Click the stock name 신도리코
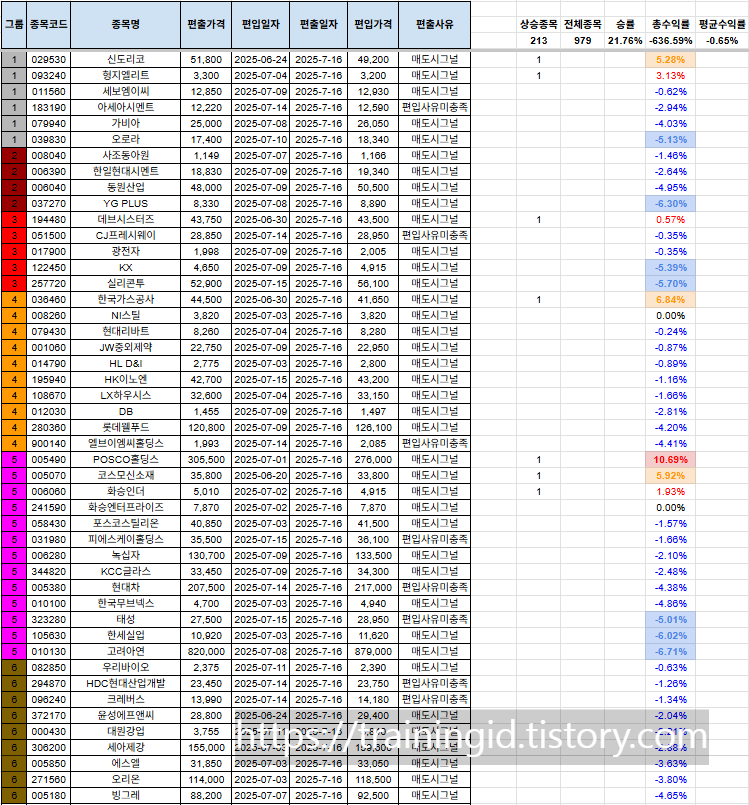 126,60
